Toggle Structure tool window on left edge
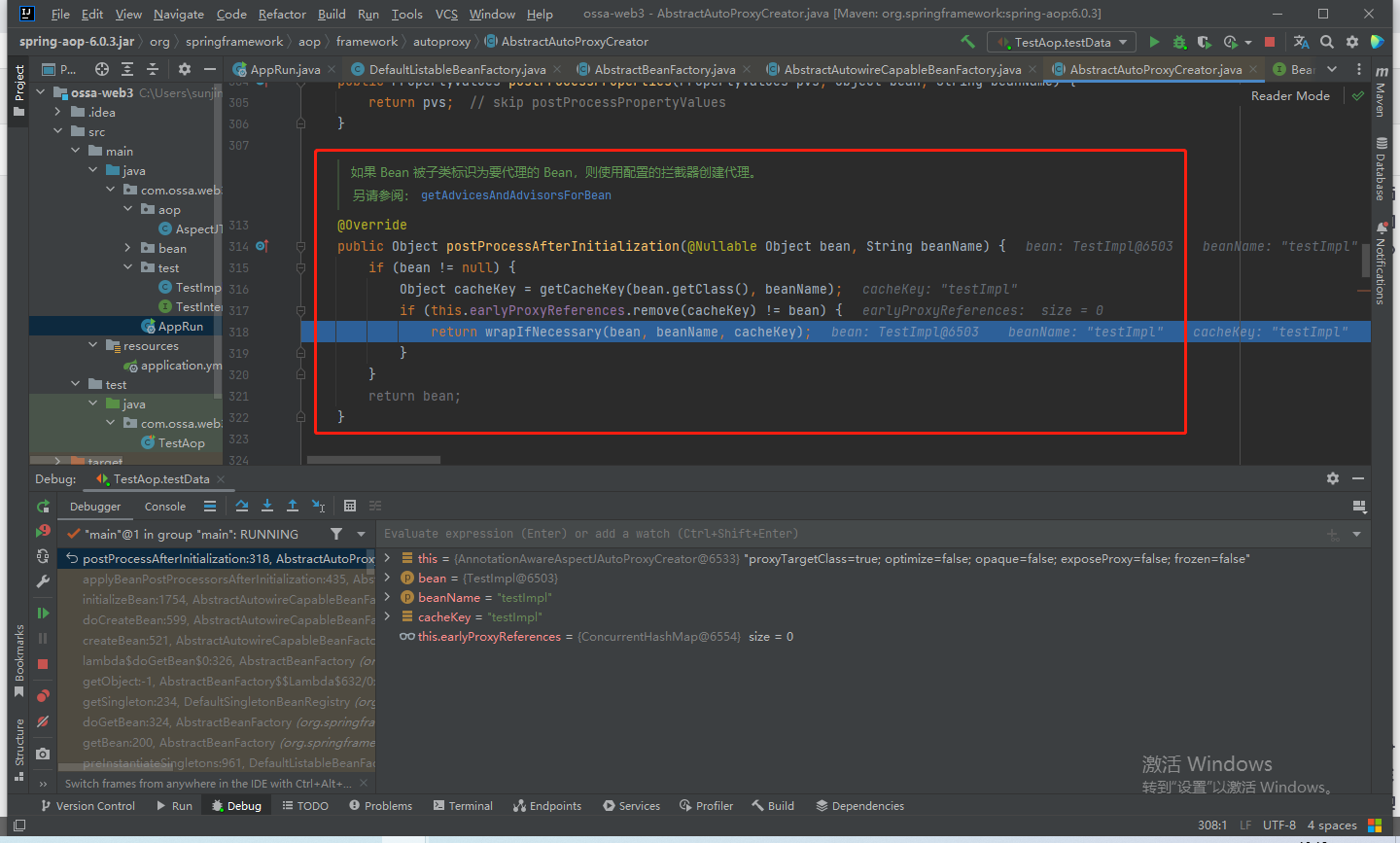The height and width of the screenshot is (843, 1400). [x=18, y=750]
